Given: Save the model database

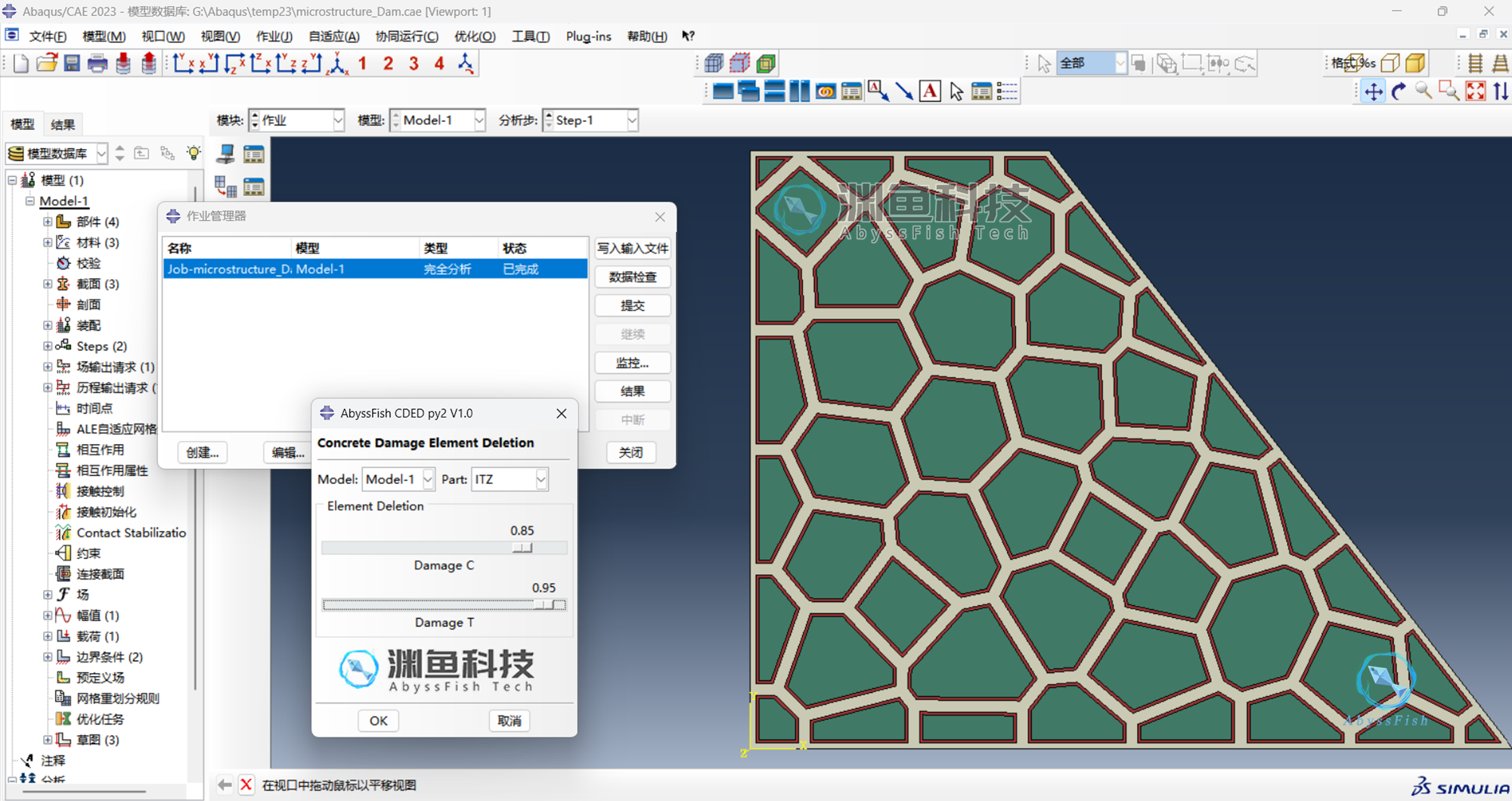Looking at the screenshot, I should pyautogui.click(x=72, y=64).
